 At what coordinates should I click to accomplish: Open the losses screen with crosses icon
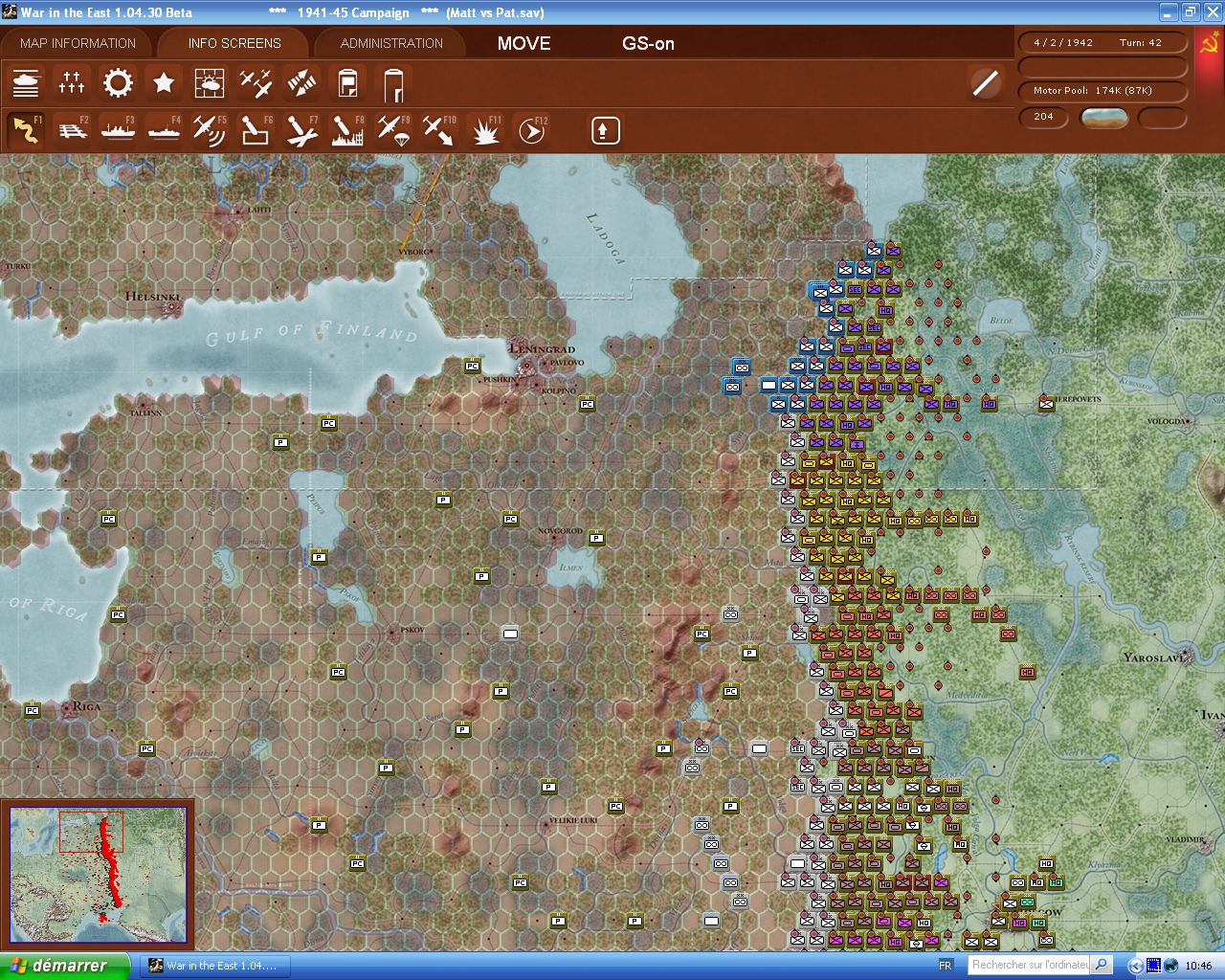[x=72, y=83]
